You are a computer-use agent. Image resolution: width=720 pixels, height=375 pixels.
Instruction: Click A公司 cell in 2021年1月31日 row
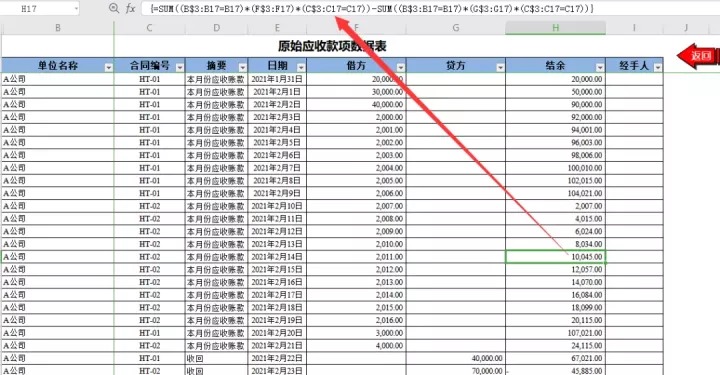coord(58,79)
